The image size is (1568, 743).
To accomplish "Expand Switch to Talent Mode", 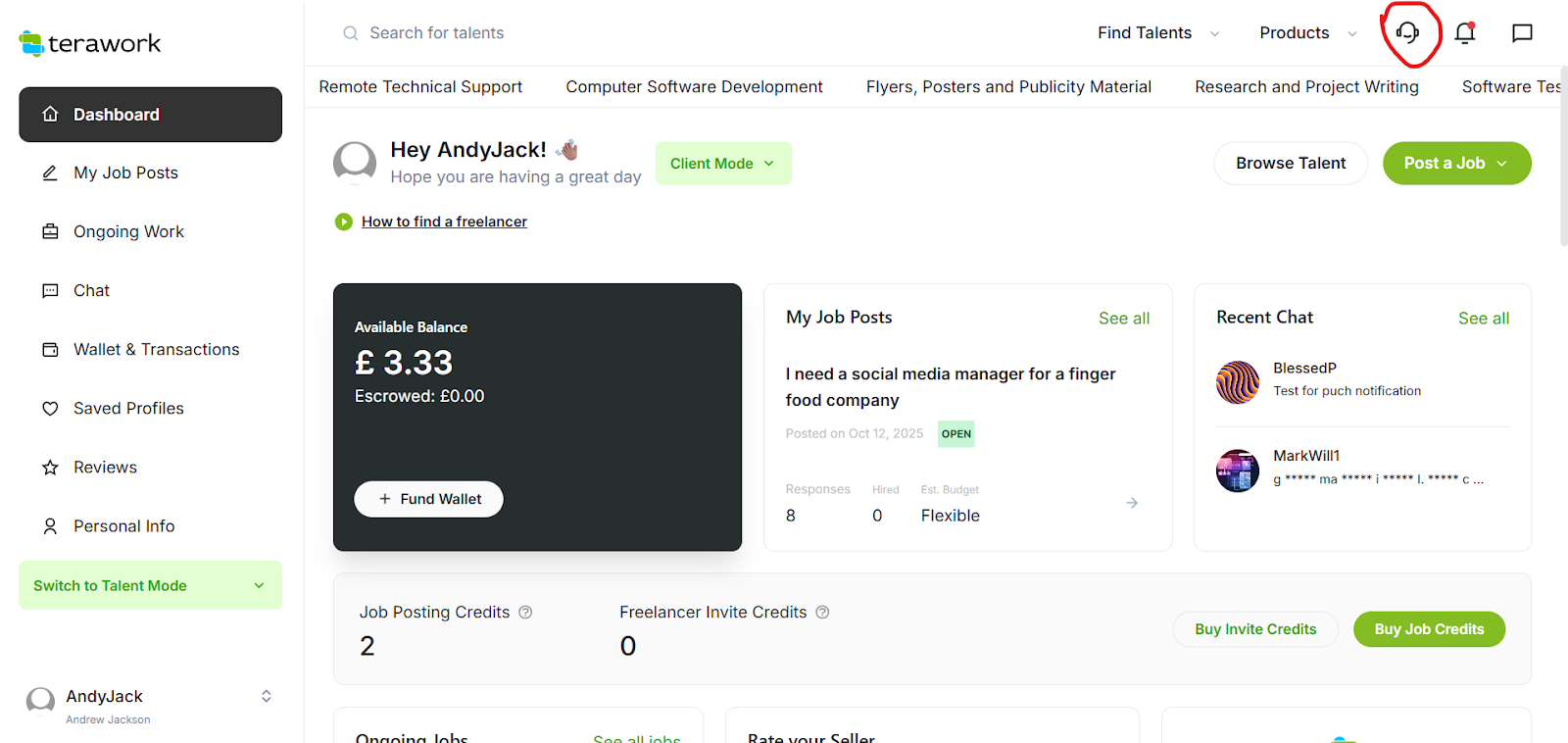I will [x=150, y=585].
